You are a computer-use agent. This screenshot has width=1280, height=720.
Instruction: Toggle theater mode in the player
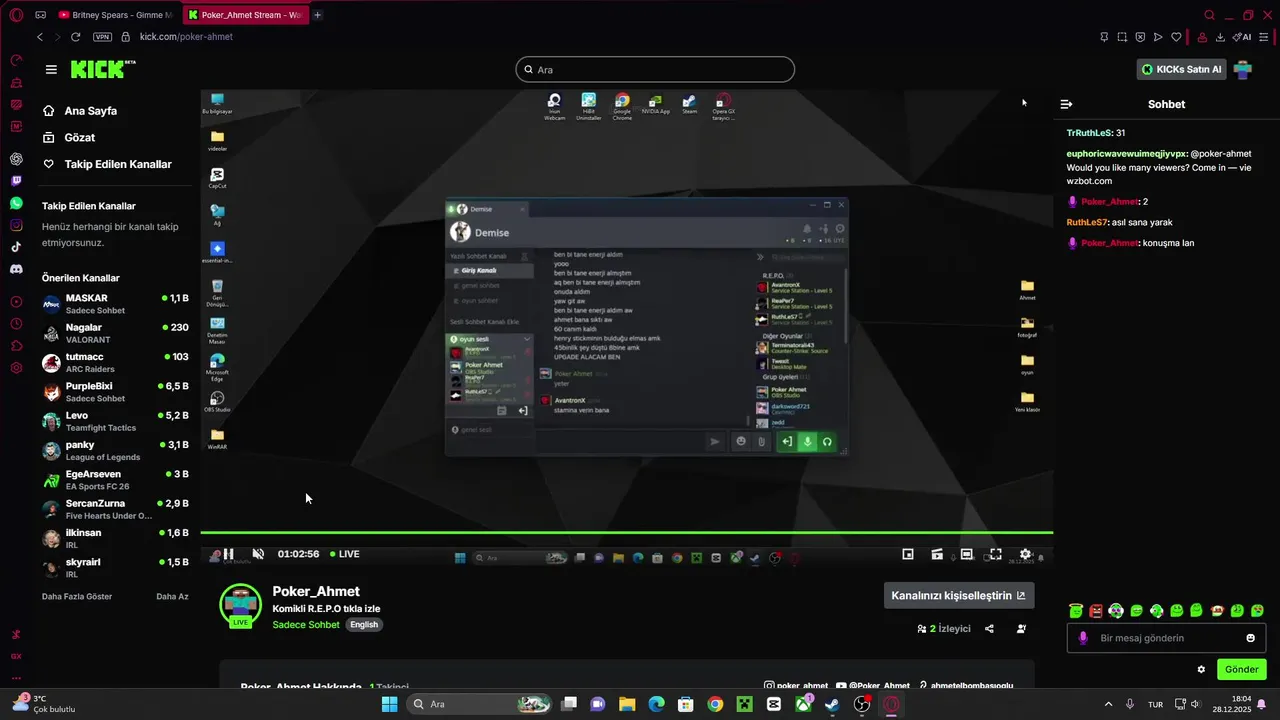tap(966, 554)
